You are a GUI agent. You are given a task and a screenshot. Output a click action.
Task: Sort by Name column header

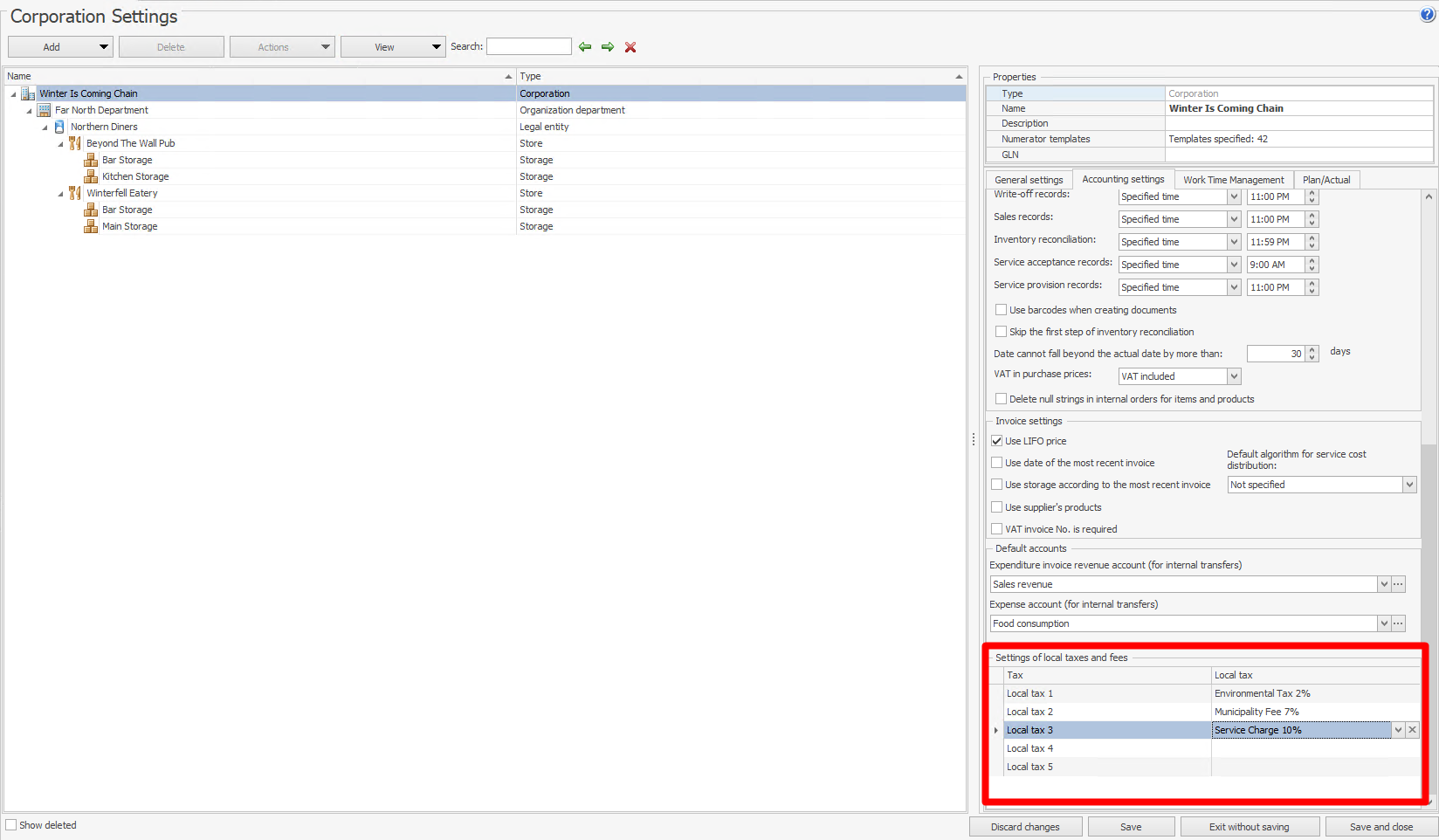tap(259, 76)
